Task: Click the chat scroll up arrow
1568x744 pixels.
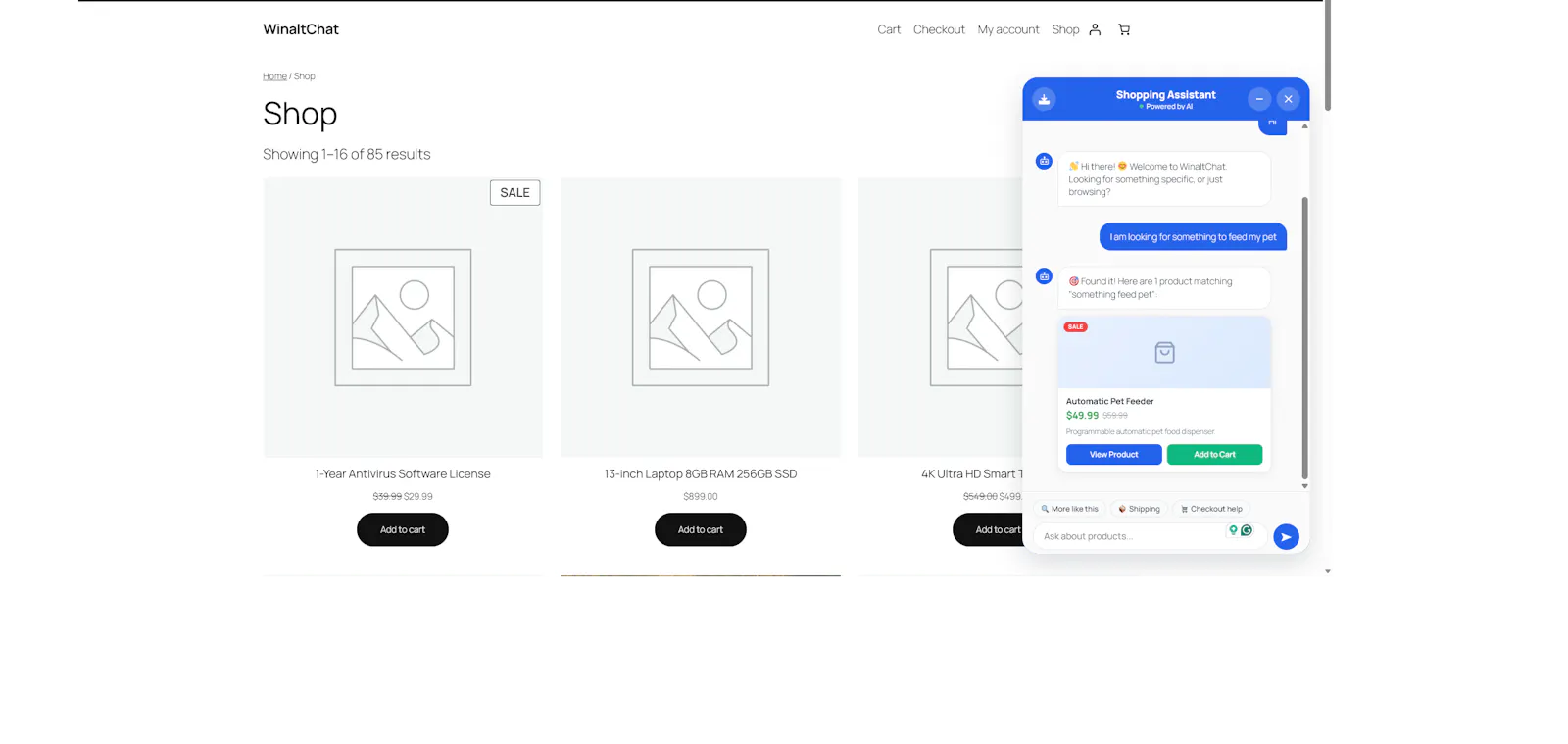Action: (x=1304, y=126)
